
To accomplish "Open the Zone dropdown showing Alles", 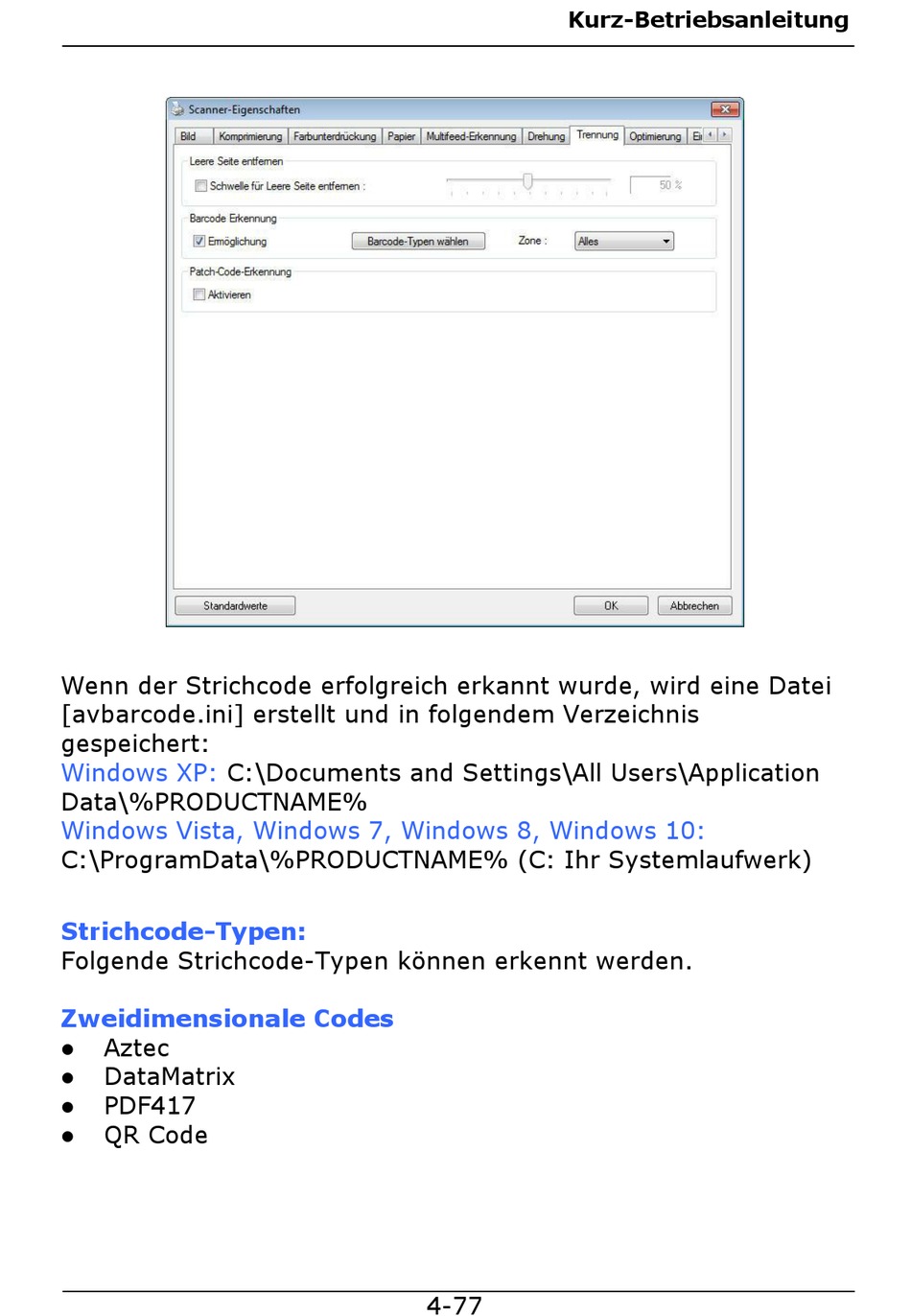I will pos(624,242).
